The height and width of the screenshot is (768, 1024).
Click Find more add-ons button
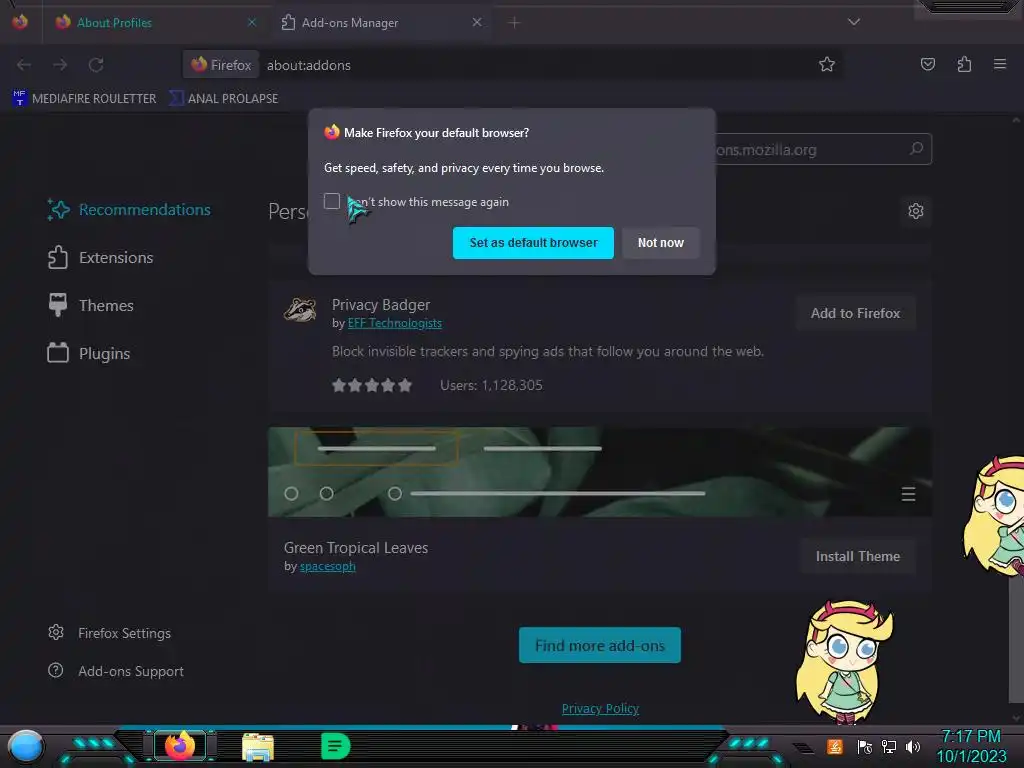coord(600,645)
